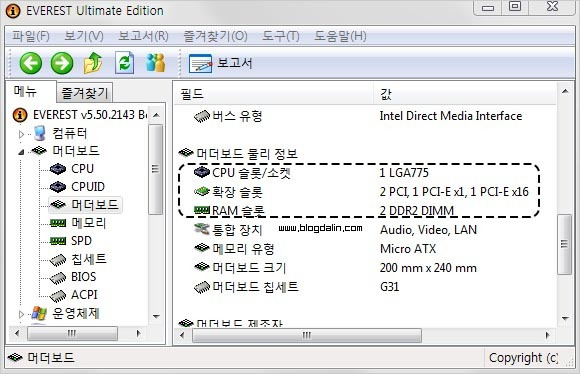Click the Copyright (c) status bar text
The height and width of the screenshot is (374, 580).
(x=523, y=358)
